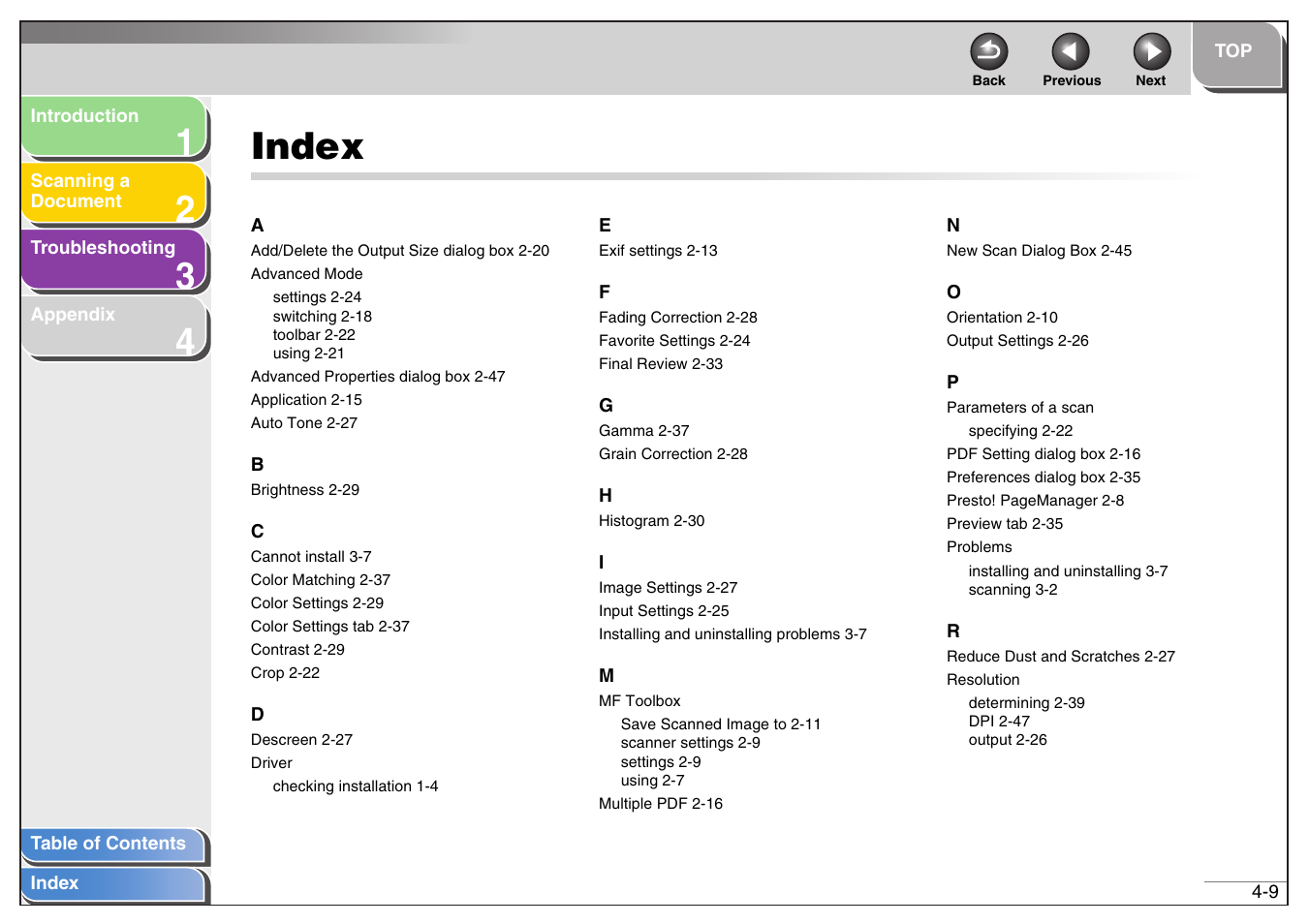Open Color Settings tab 2-37 entry
This screenshot has height=924, width=1309.
click(x=330, y=627)
